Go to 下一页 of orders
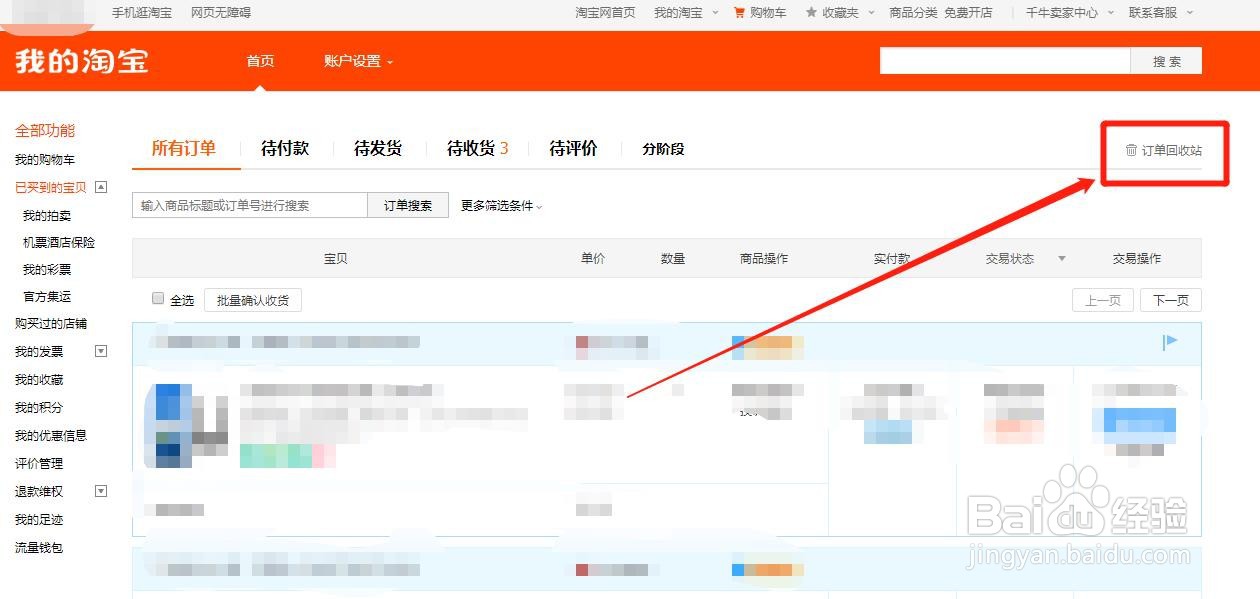Image resolution: width=1260 pixels, height=599 pixels. [x=1171, y=300]
